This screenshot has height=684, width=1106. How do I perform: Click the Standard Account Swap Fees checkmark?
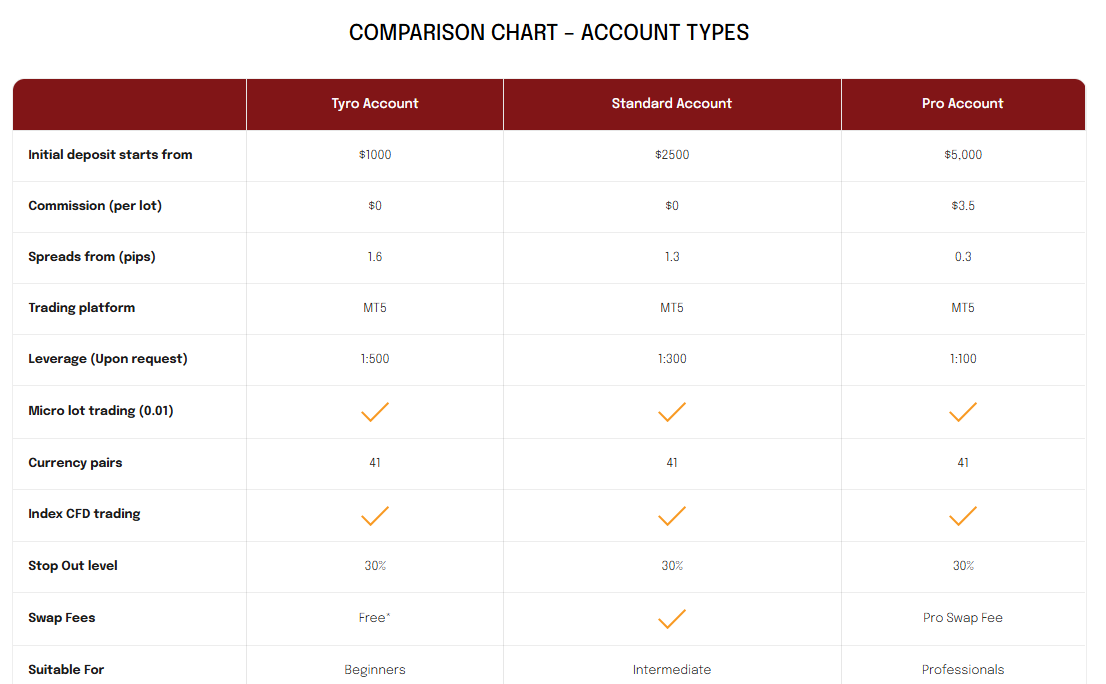[x=672, y=619]
